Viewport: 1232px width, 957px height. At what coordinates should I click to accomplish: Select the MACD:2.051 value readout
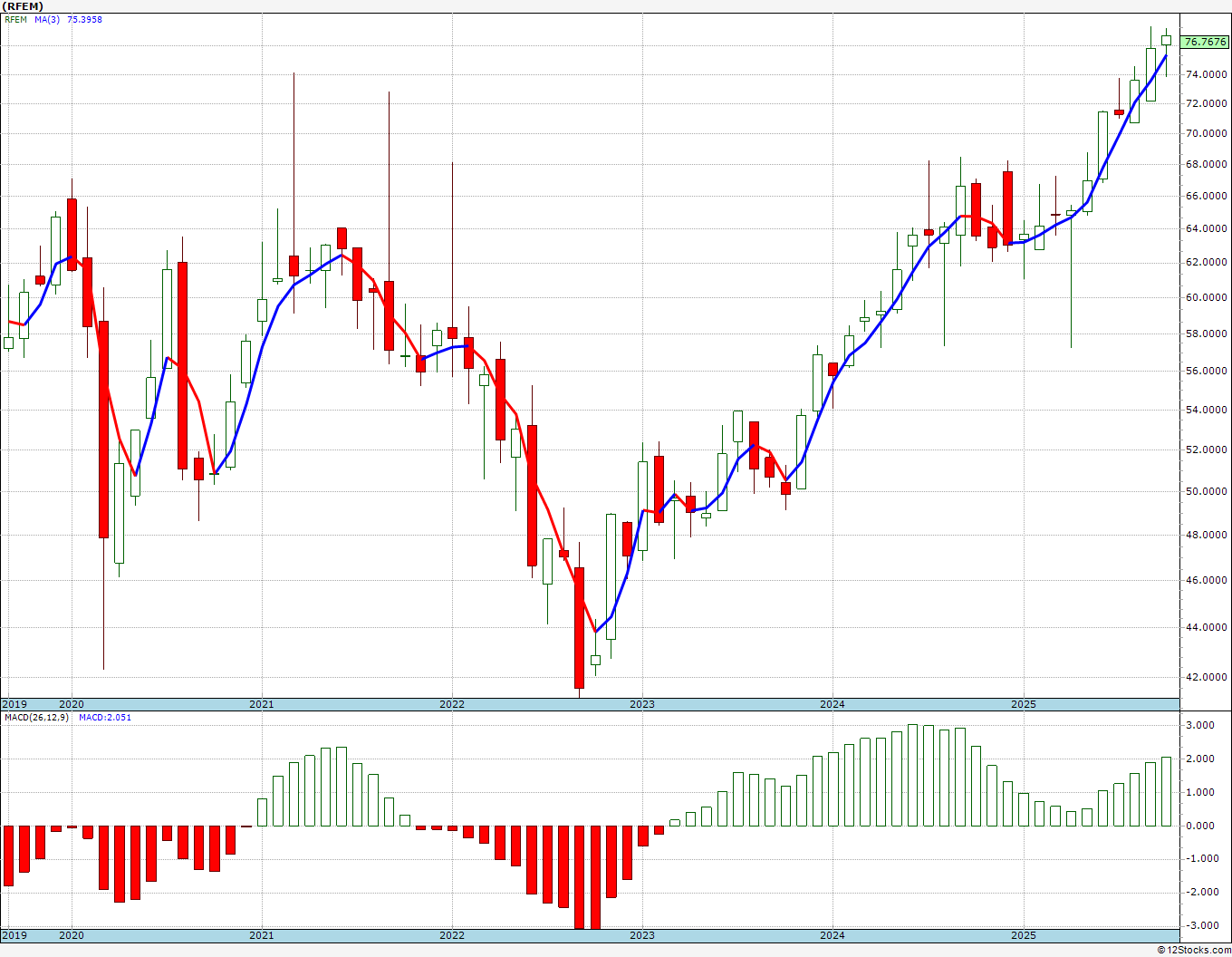click(105, 717)
